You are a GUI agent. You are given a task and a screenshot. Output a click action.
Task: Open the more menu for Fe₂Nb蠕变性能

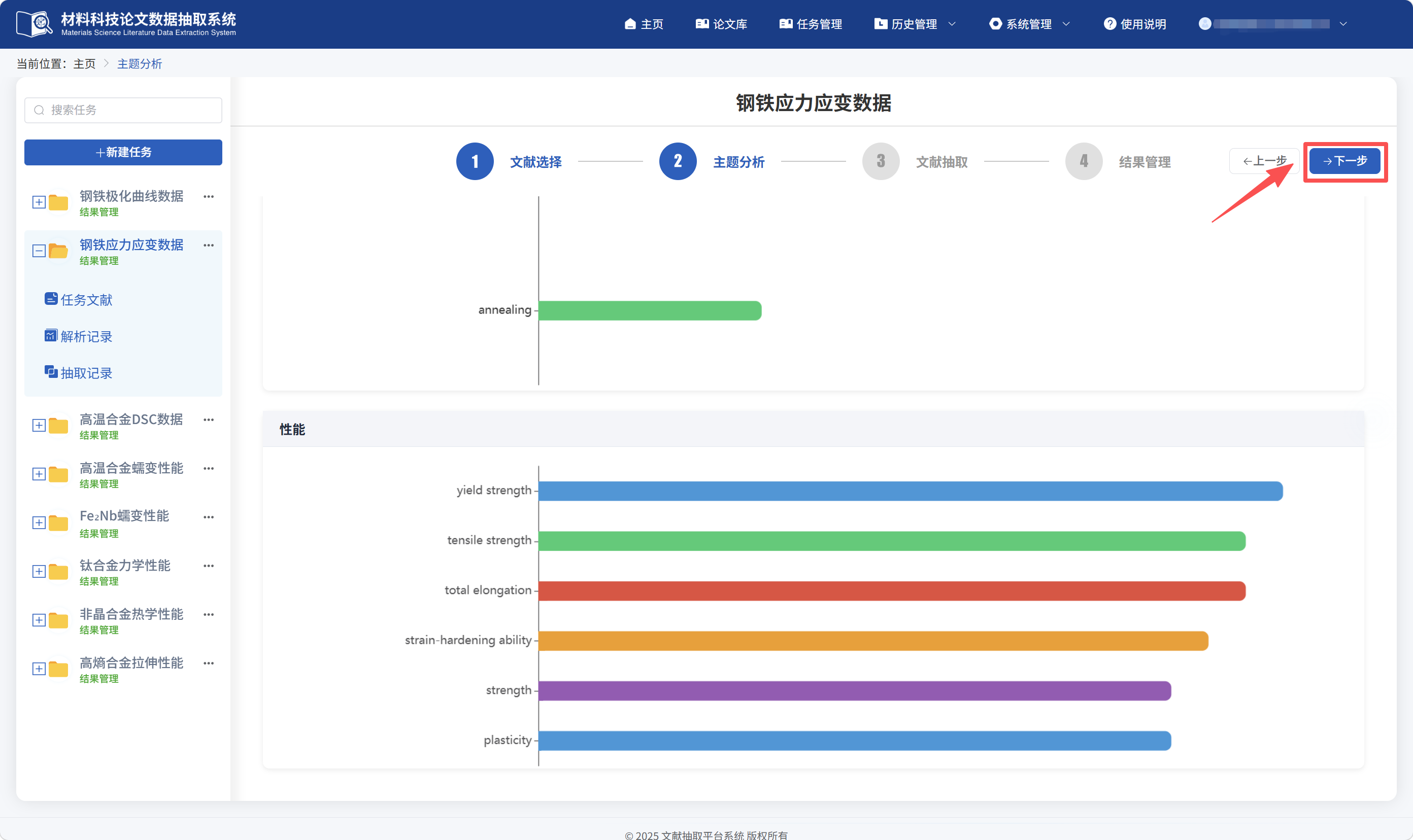tap(209, 517)
